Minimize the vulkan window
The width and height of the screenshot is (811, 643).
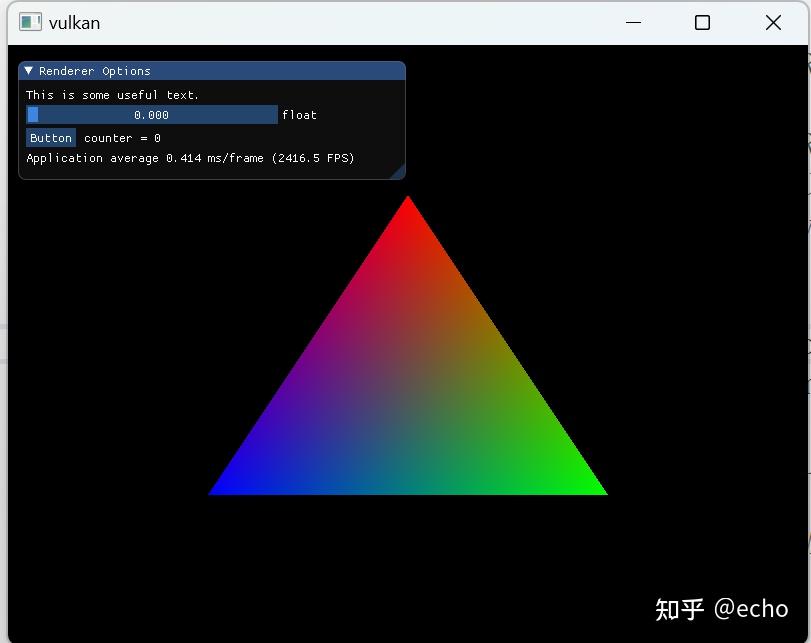point(632,22)
